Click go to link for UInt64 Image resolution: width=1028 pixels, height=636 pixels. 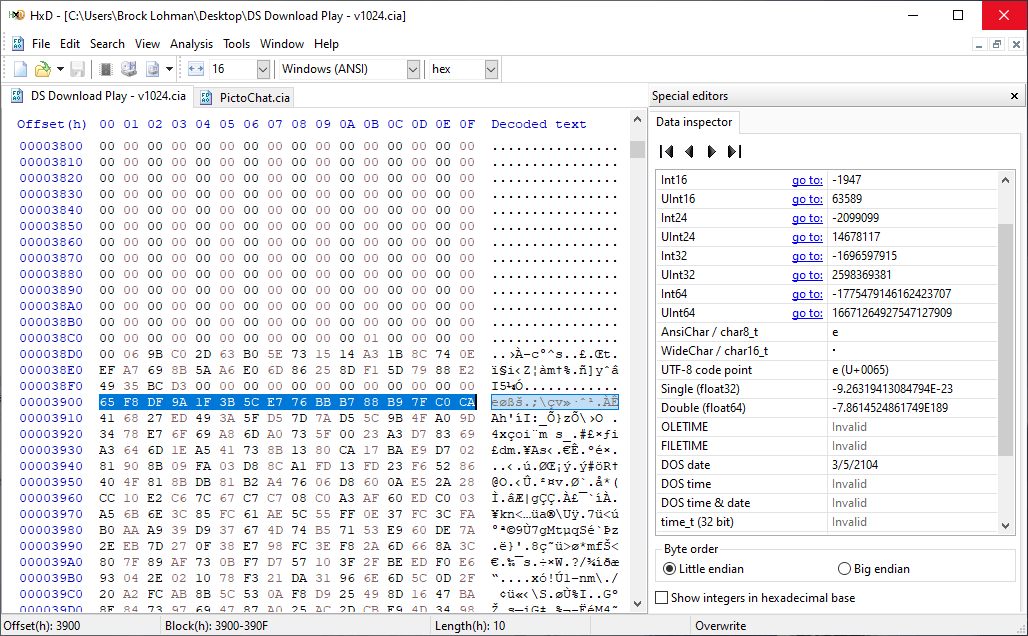coord(807,313)
